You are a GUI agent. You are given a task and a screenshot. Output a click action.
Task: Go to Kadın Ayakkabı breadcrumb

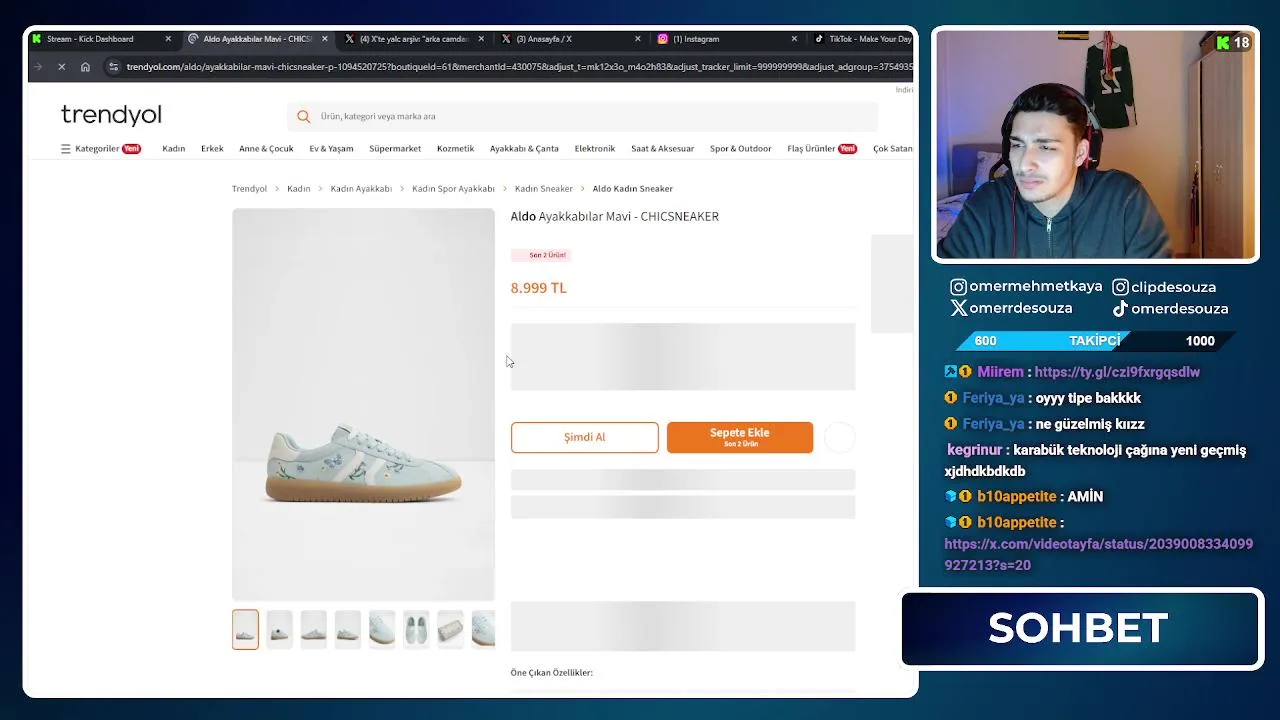[361, 189]
